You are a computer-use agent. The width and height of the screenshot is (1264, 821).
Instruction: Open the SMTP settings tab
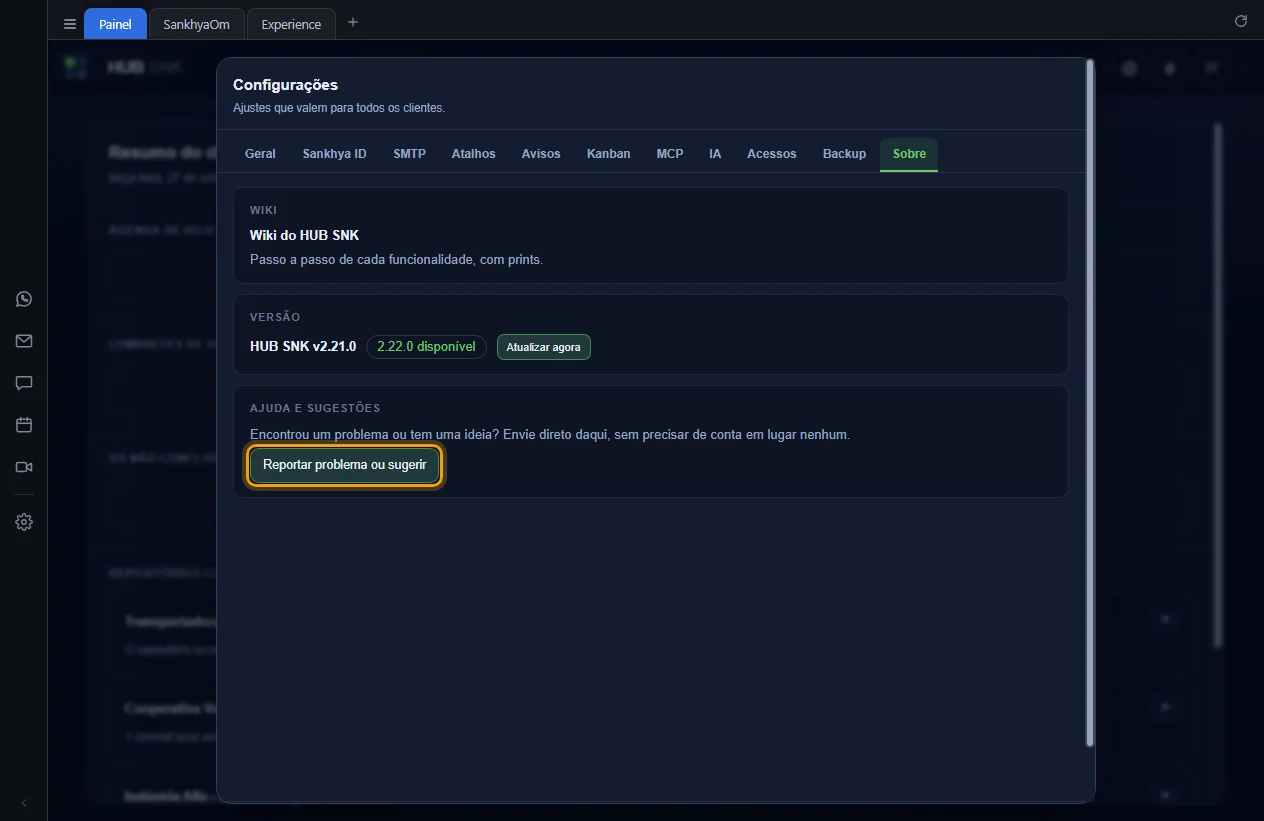click(x=409, y=154)
